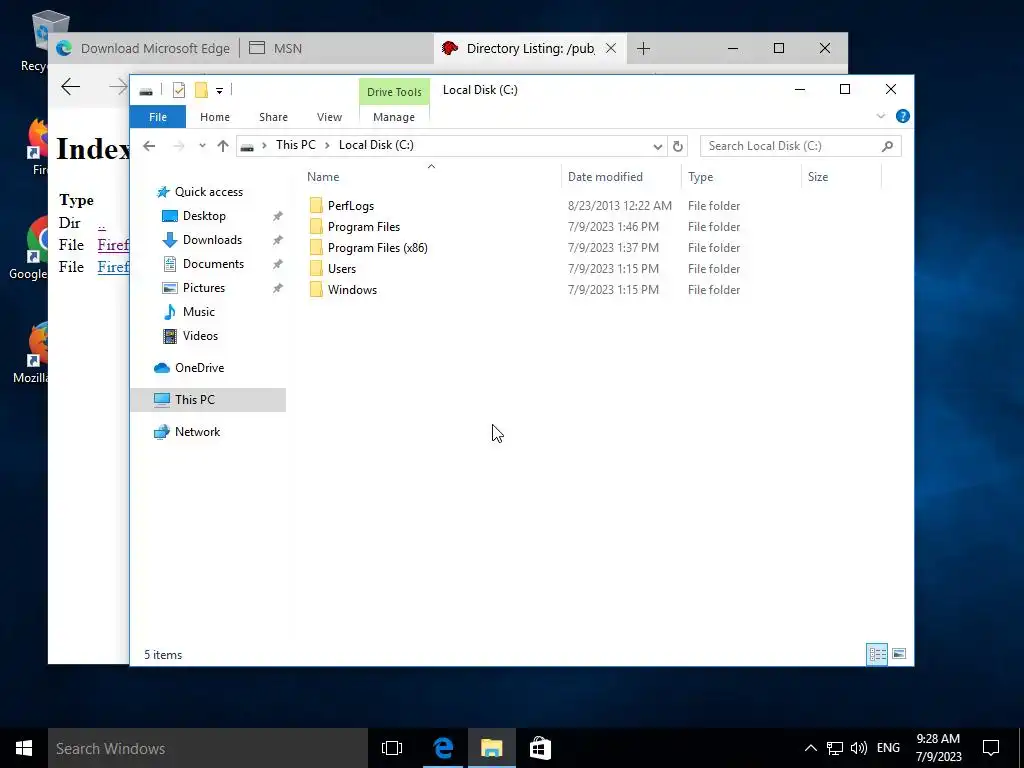
Task: Switch to Download Microsoft Edge browser tab
Action: [143, 48]
